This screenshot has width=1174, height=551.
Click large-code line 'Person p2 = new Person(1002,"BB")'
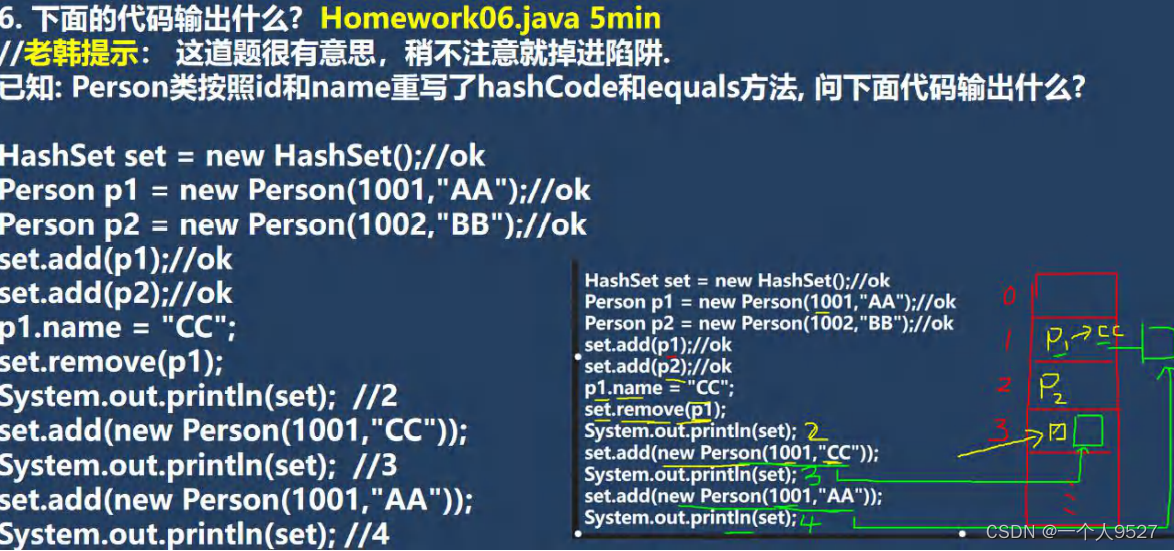pyautogui.click(x=294, y=225)
